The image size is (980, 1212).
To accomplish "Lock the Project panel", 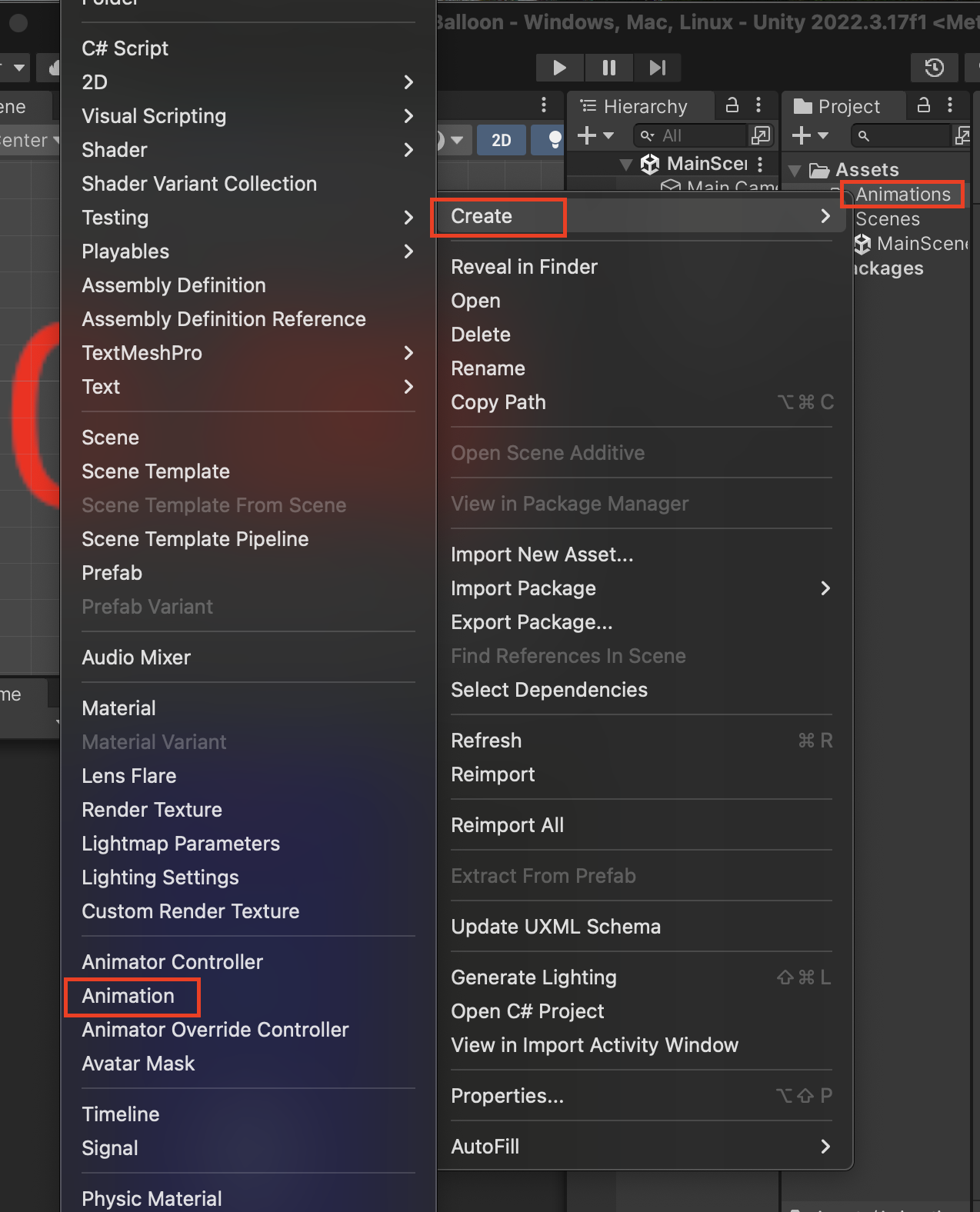I will (924, 105).
